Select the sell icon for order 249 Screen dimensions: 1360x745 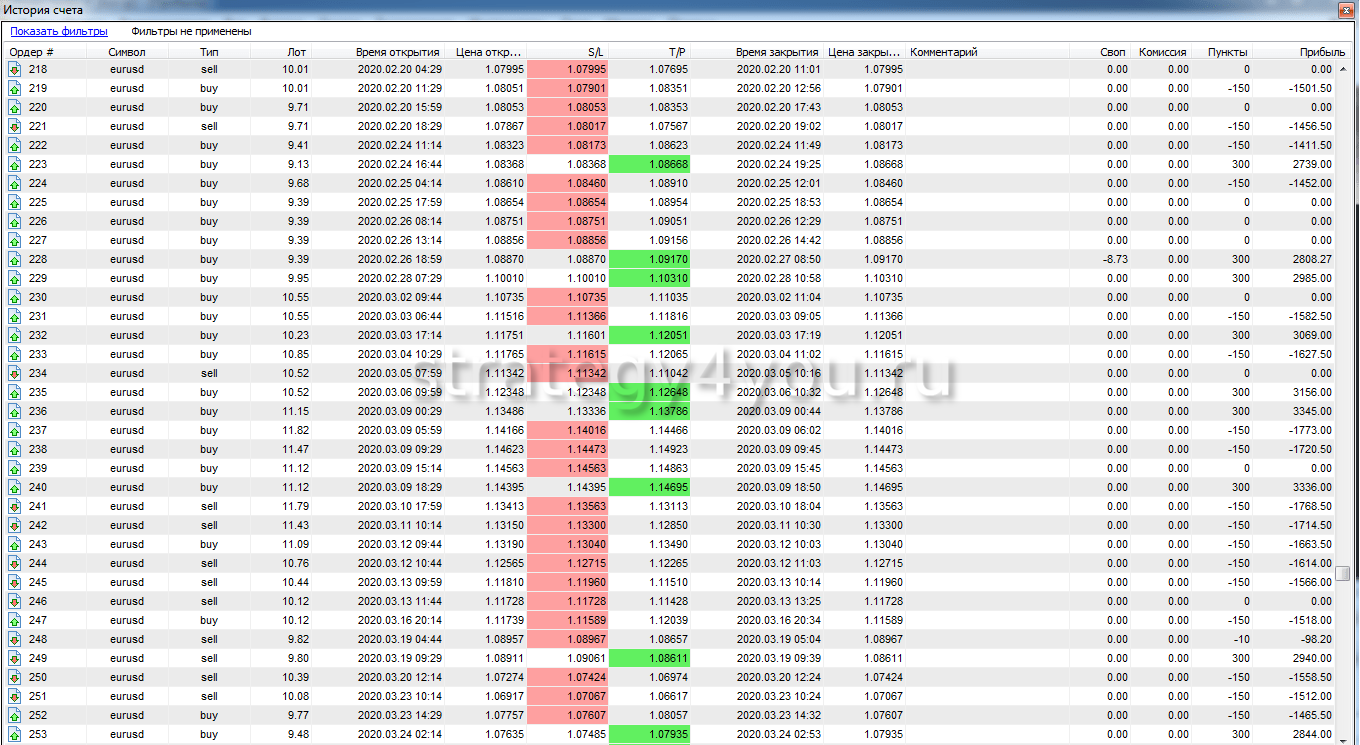point(14,658)
